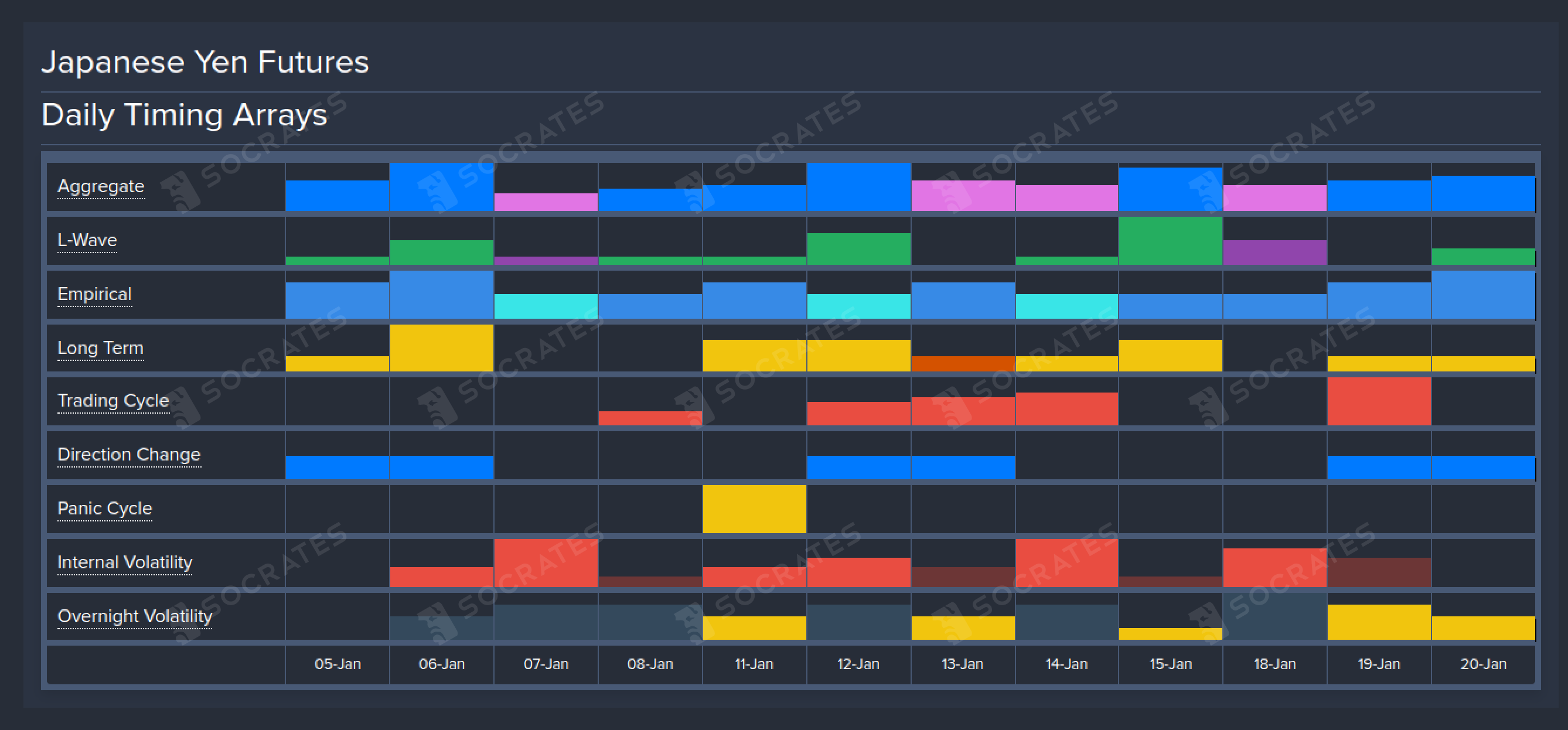The image size is (1568, 730).
Task: Click the tall red Internal Volatility bar on 14-Jan
Action: pos(1066,563)
